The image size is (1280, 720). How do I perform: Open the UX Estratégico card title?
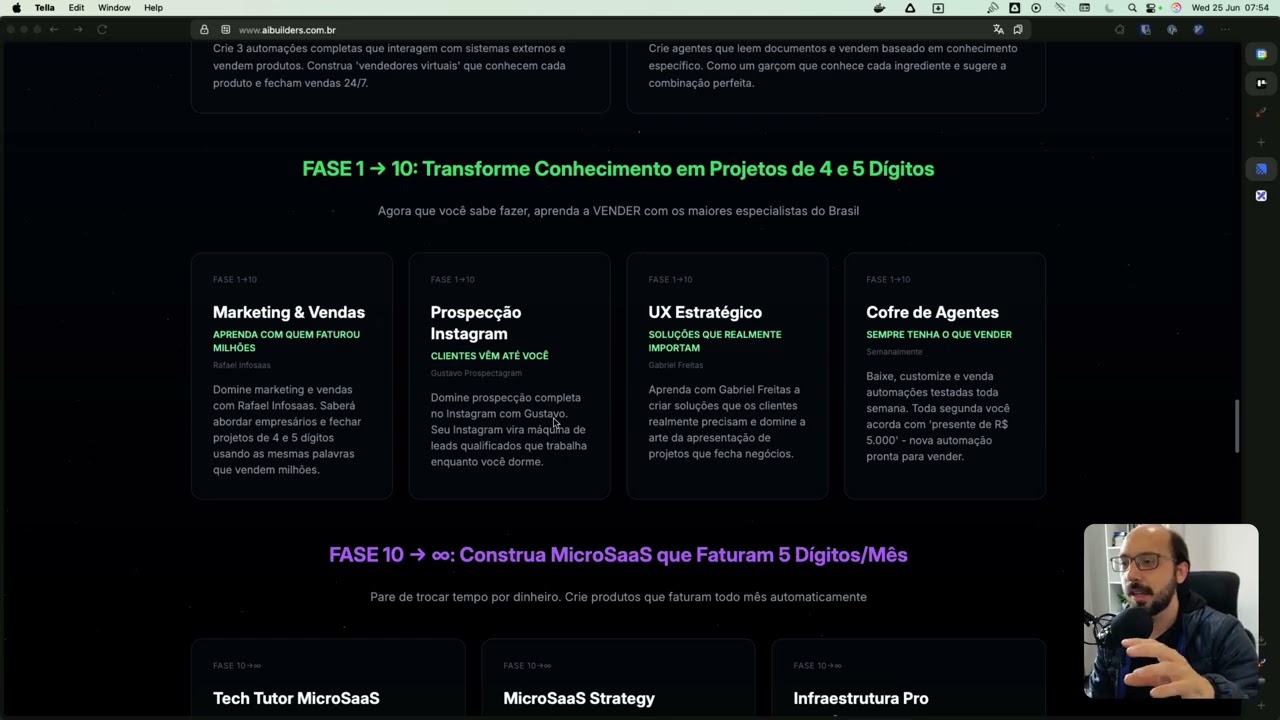[705, 313]
